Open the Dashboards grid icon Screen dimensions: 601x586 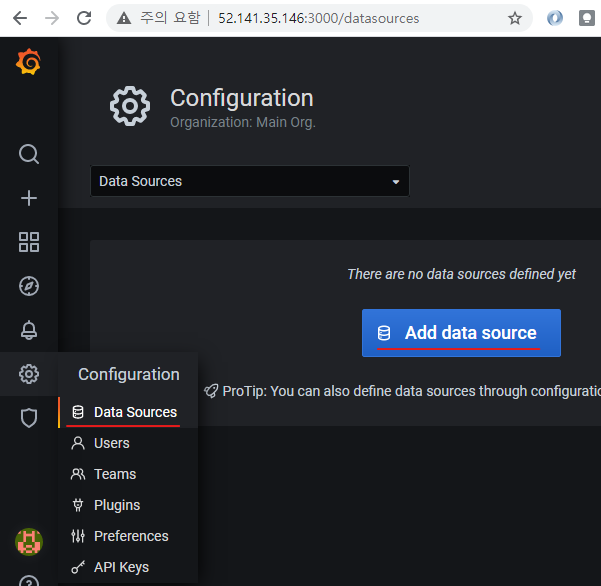point(29,242)
